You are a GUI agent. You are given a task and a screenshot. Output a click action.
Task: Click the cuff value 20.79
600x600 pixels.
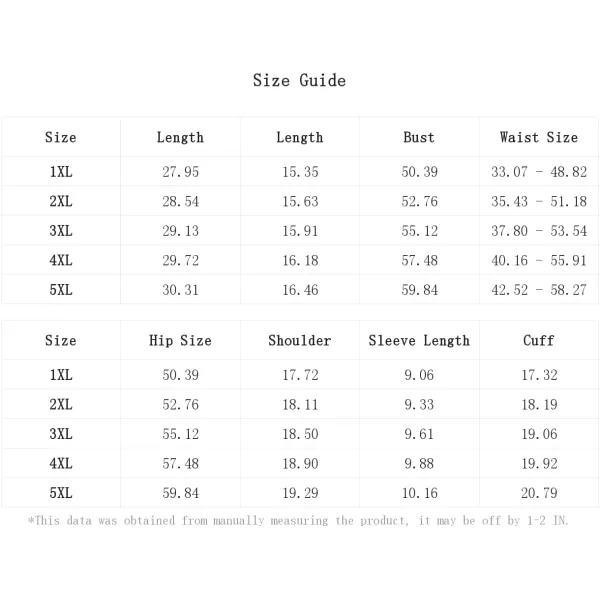click(x=539, y=493)
